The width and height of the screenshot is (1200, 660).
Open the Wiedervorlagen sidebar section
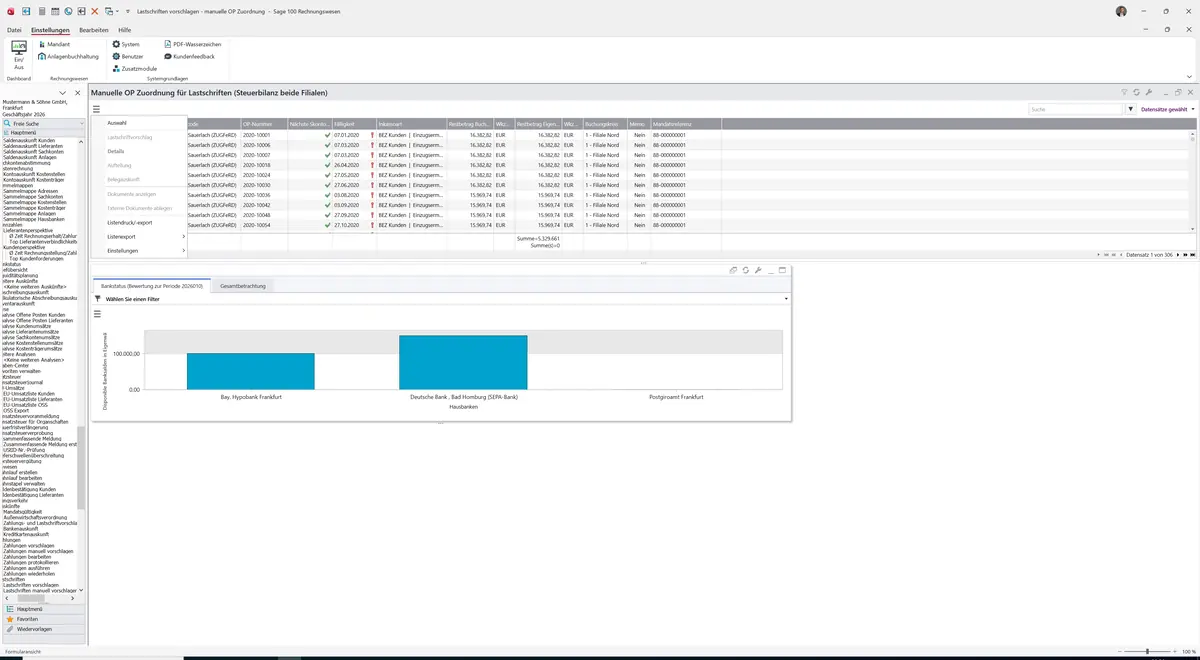(42, 629)
